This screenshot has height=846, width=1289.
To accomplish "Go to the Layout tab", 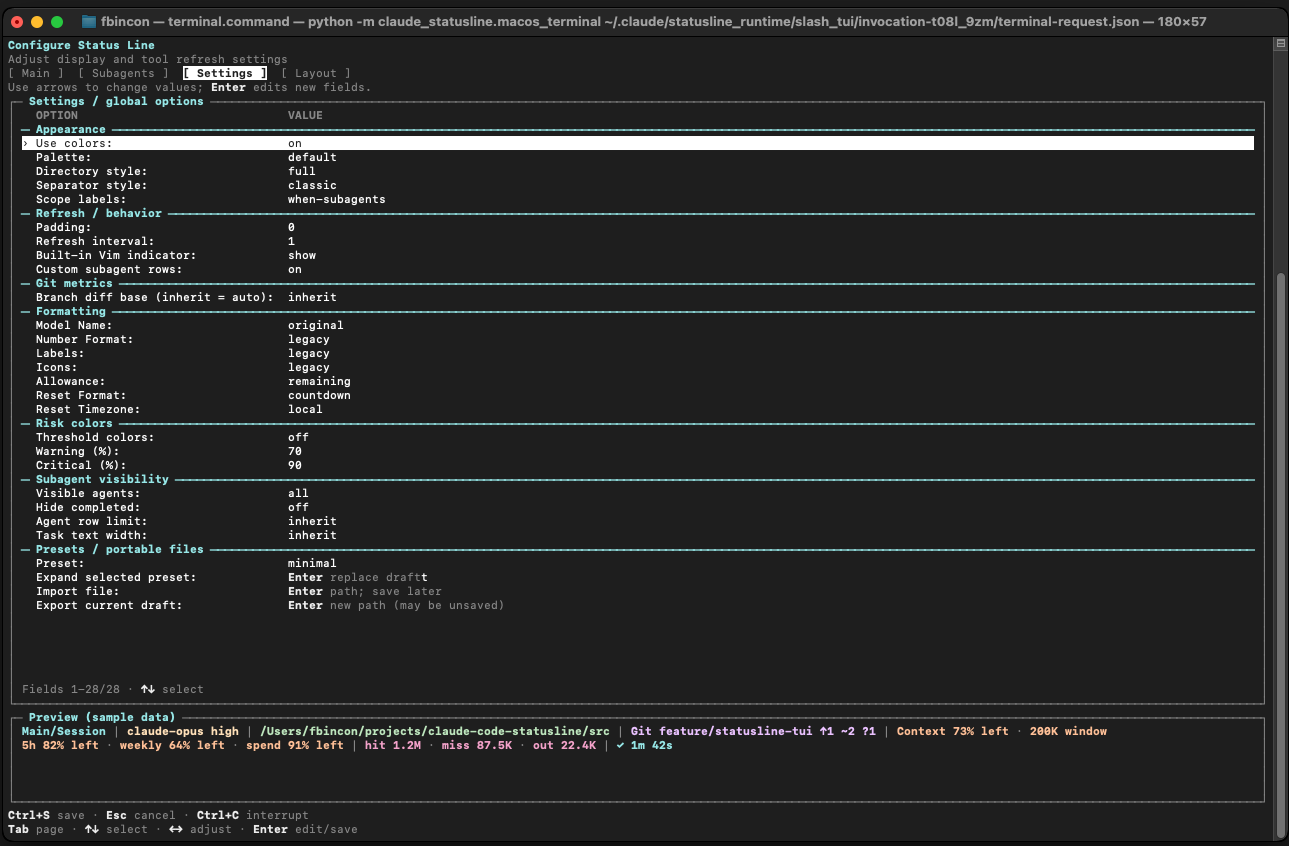I will [x=316, y=73].
